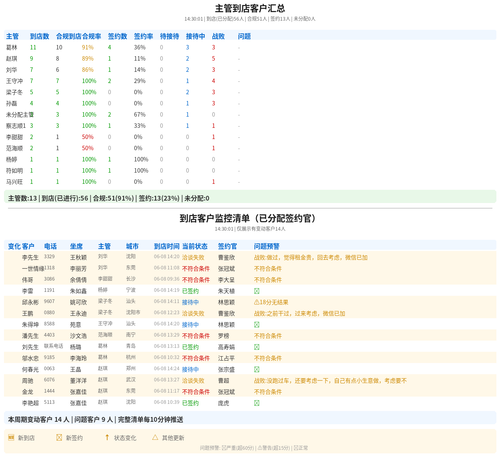Select the 接待中 column header in summary table

tap(195, 36)
